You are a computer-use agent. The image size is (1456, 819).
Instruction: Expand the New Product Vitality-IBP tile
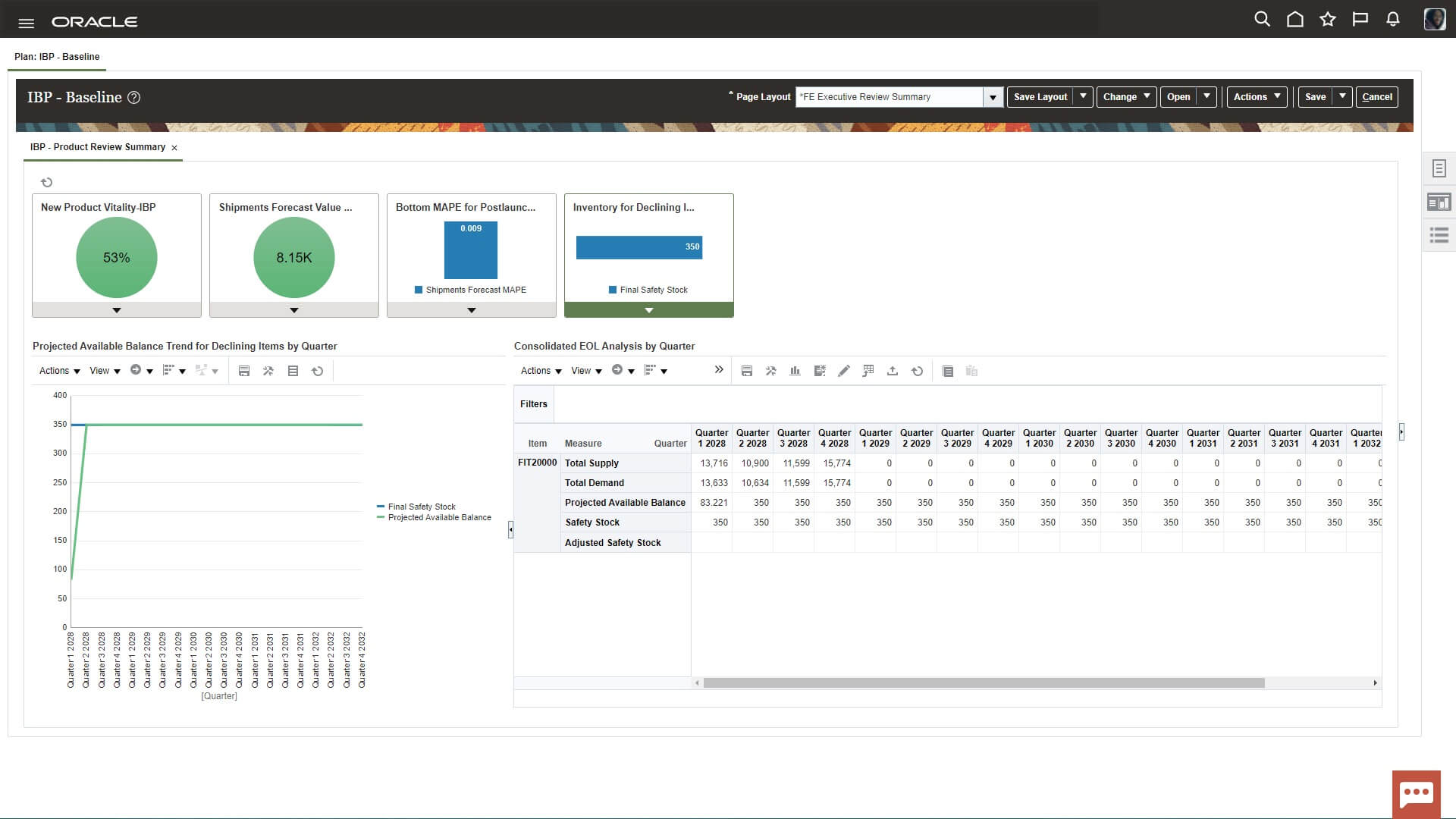tap(117, 310)
